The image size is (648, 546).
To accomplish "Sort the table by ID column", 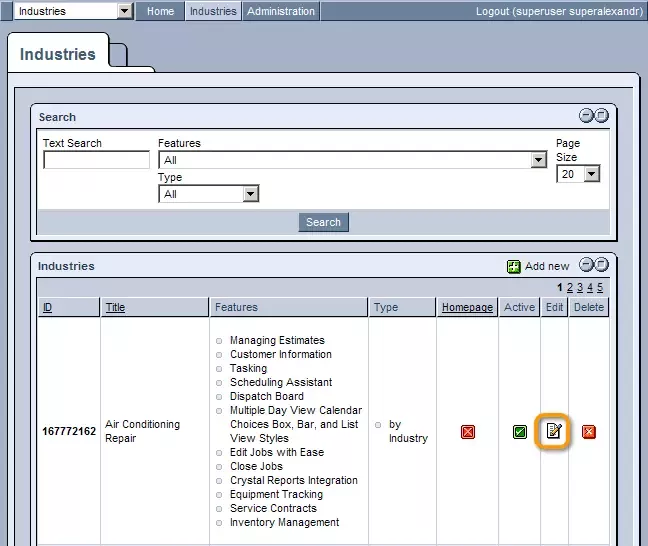I will [48, 308].
